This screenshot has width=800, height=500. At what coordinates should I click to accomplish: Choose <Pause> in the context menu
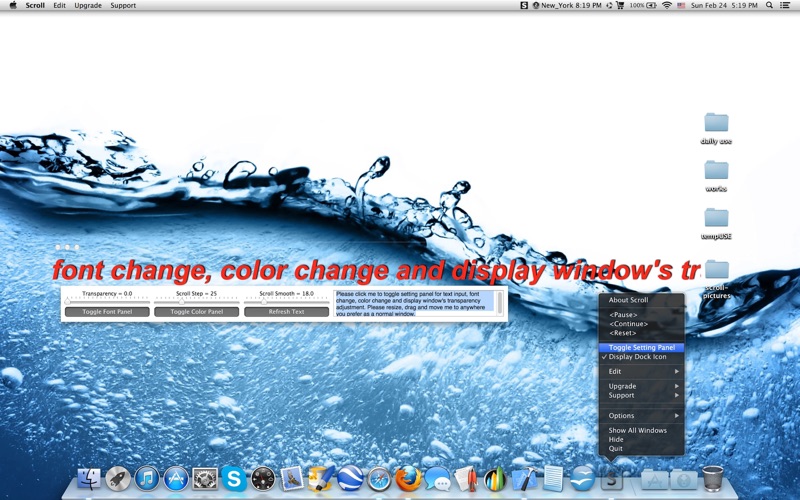[x=623, y=315]
